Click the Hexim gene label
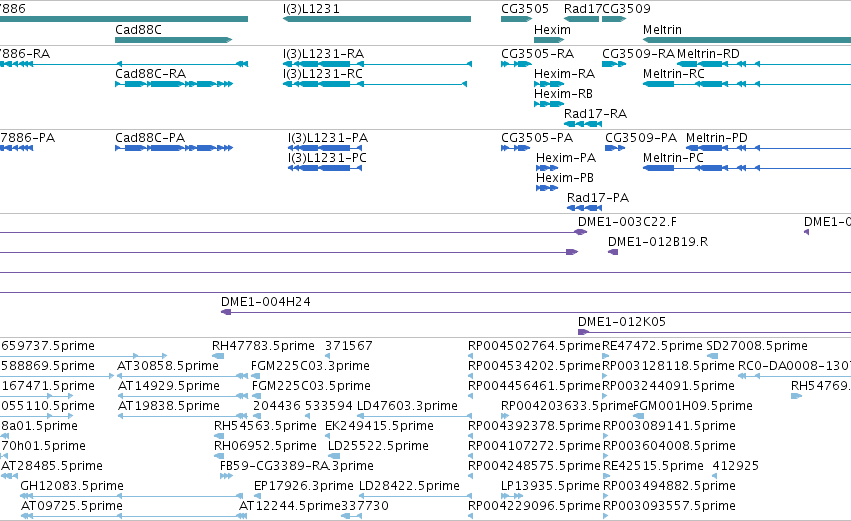The width and height of the screenshot is (851, 521). pyautogui.click(x=552, y=30)
